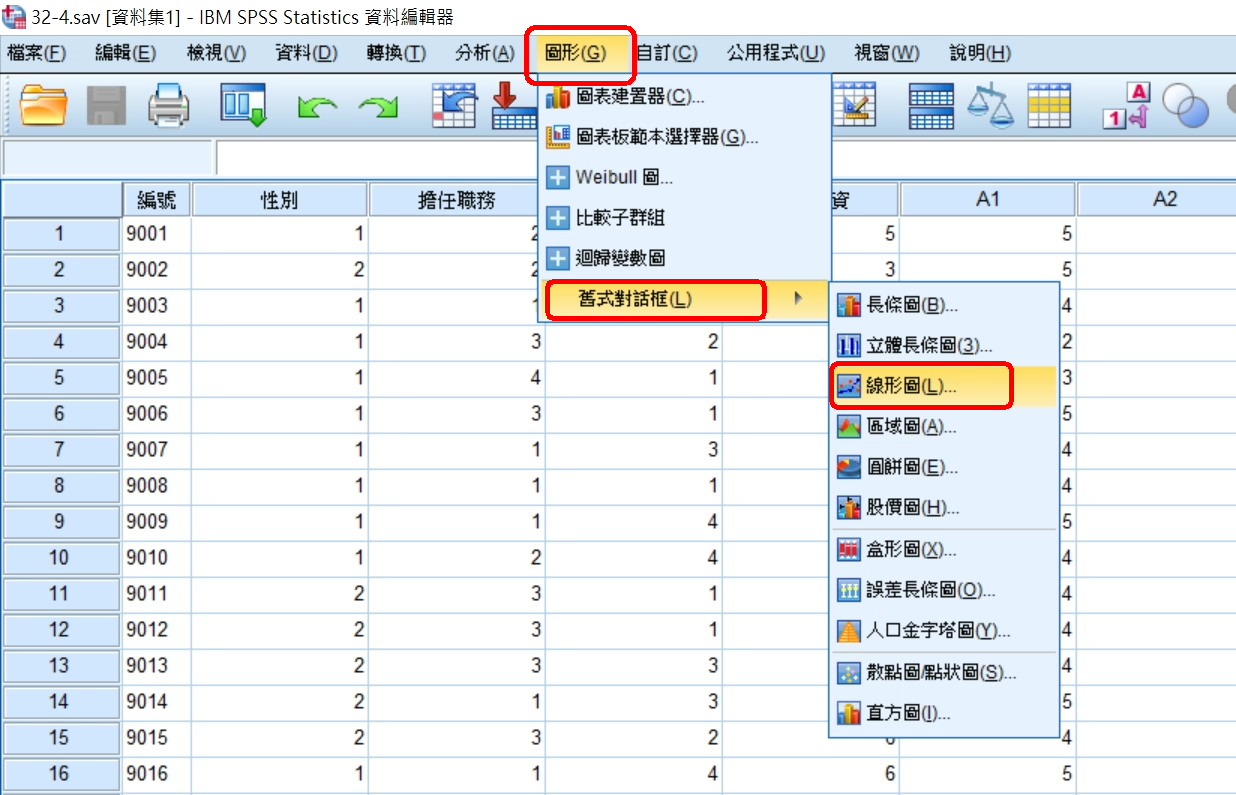
Task: Choose 圖表建置器 from the Graphs menu
Action: tap(640, 97)
